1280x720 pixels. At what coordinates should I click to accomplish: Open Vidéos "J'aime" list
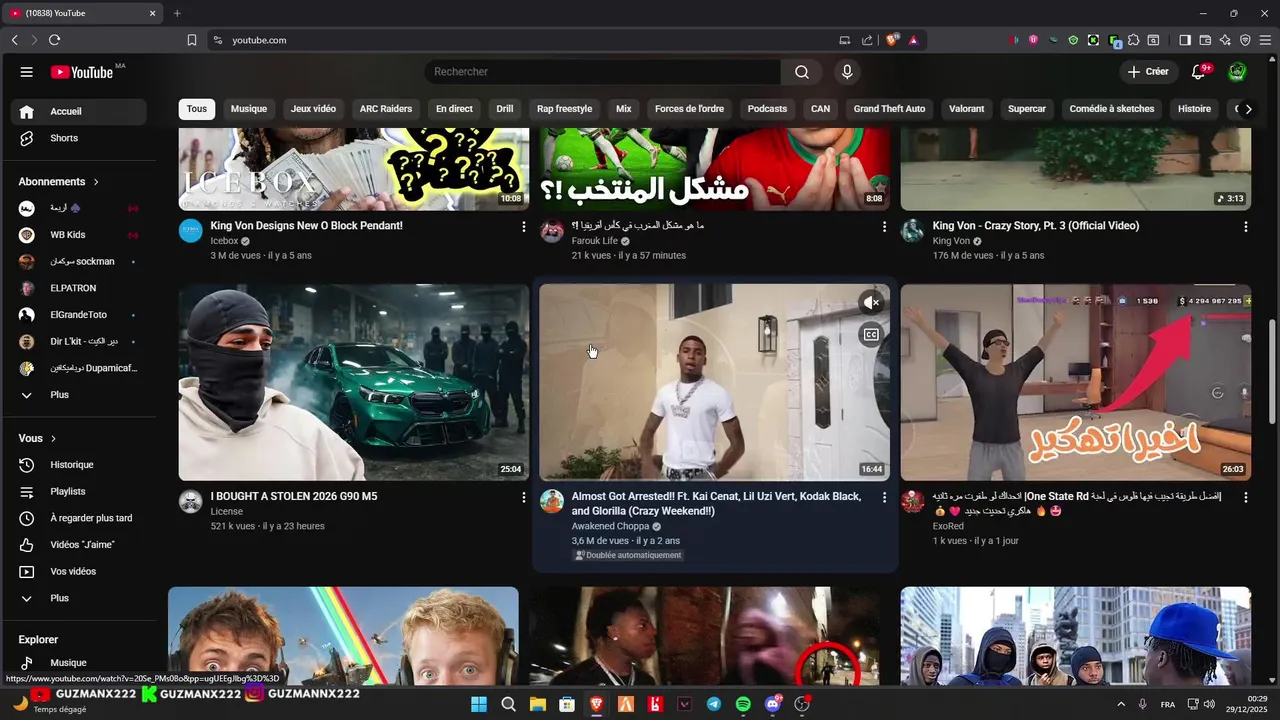click(78, 545)
